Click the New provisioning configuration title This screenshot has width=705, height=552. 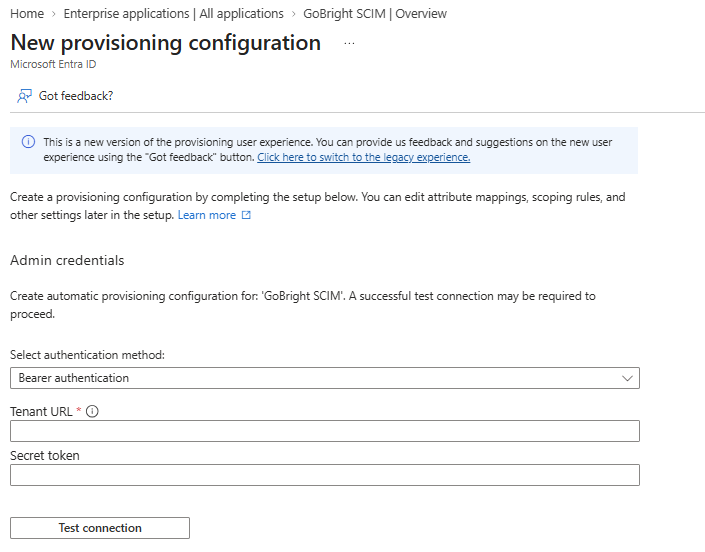pyautogui.click(x=165, y=43)
